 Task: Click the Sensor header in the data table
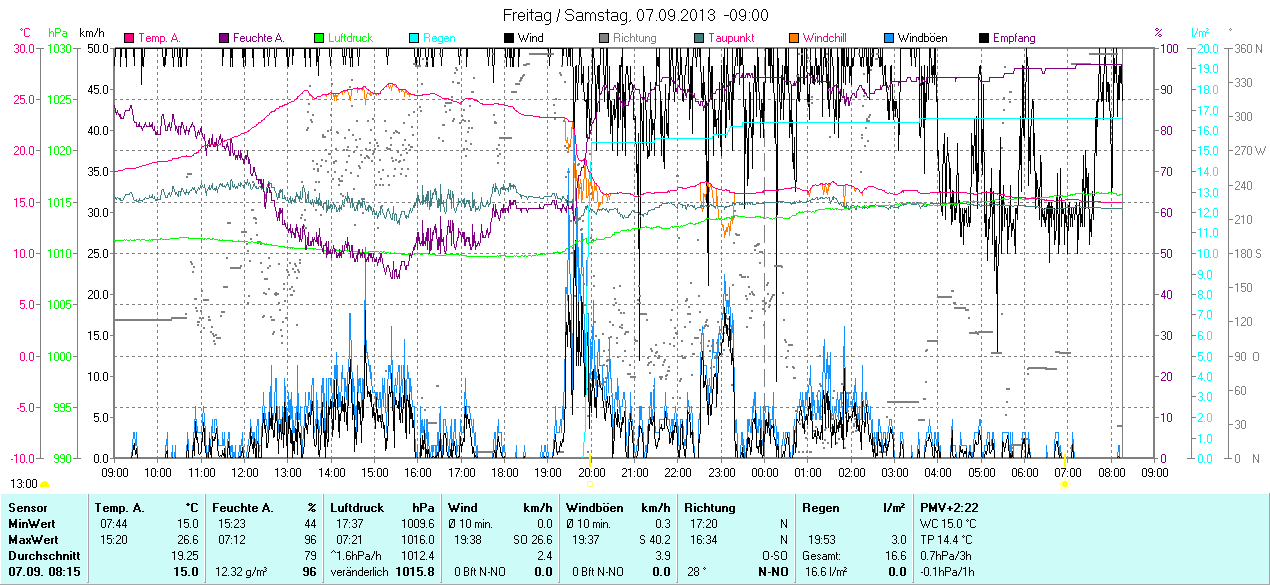27,508
